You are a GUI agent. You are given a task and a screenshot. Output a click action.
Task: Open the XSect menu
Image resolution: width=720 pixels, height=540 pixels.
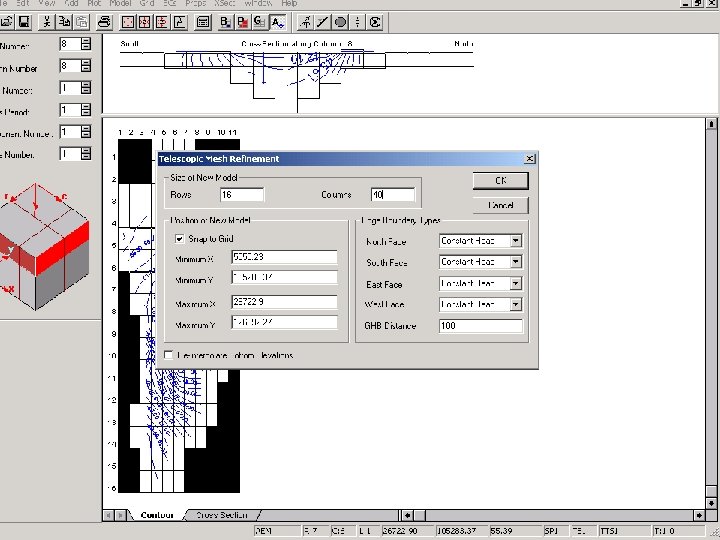coord(225,3)
